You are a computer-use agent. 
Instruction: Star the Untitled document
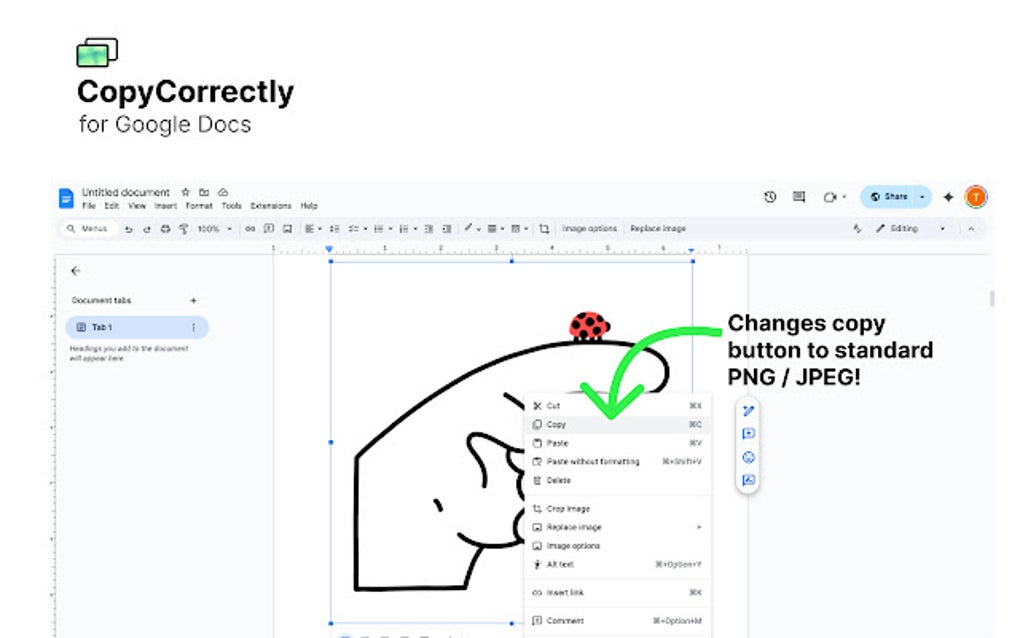pos(185,191)
